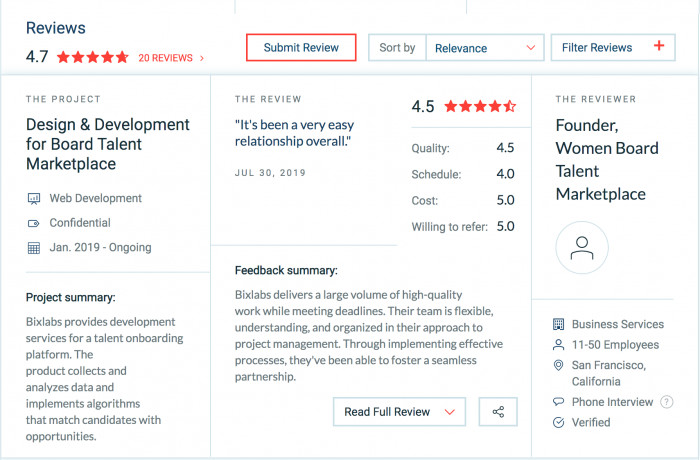Click the Founder, Women Board Talent Marketplace heading

click(607, 159)
